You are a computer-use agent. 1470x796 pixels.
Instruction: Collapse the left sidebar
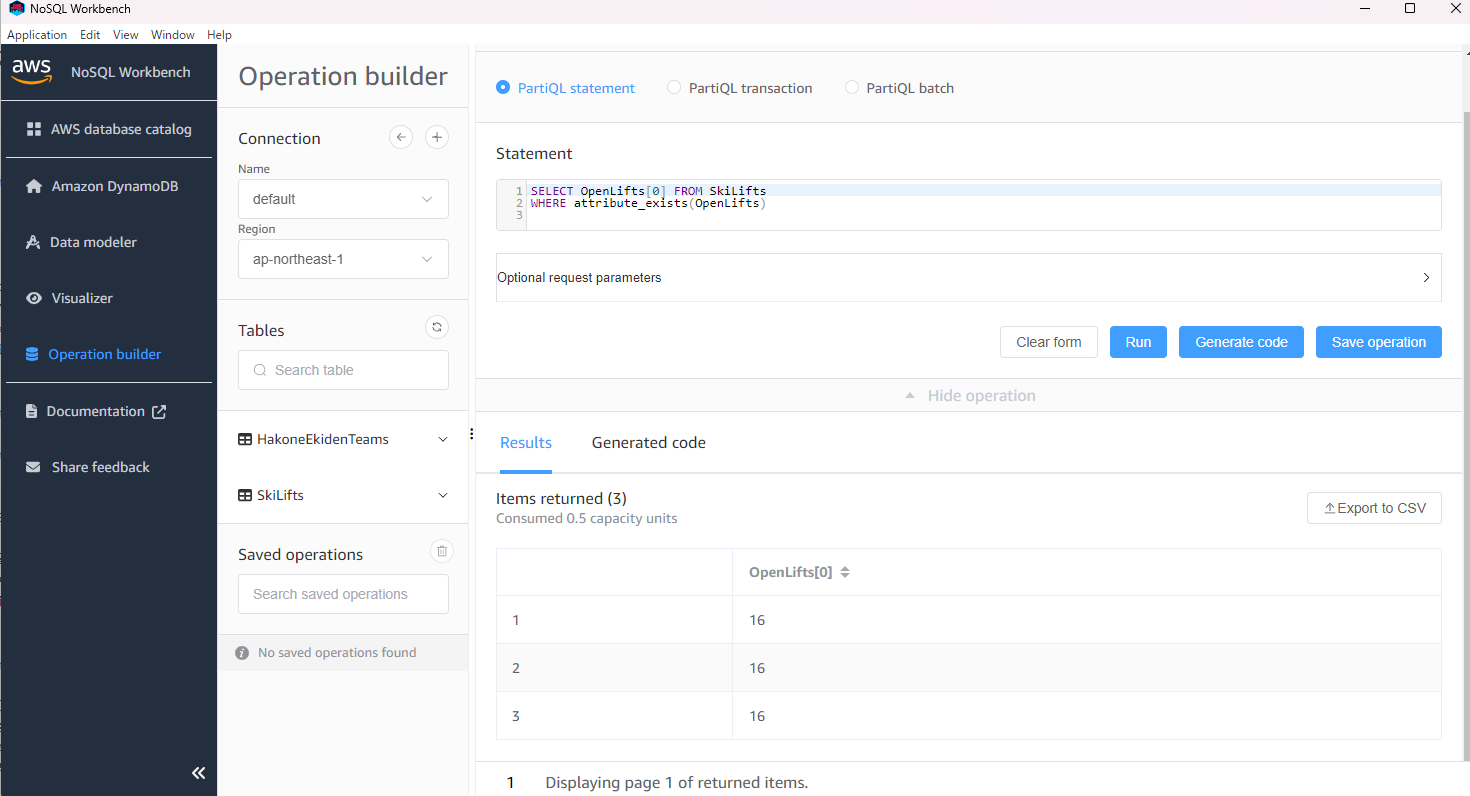pos(198,772)
